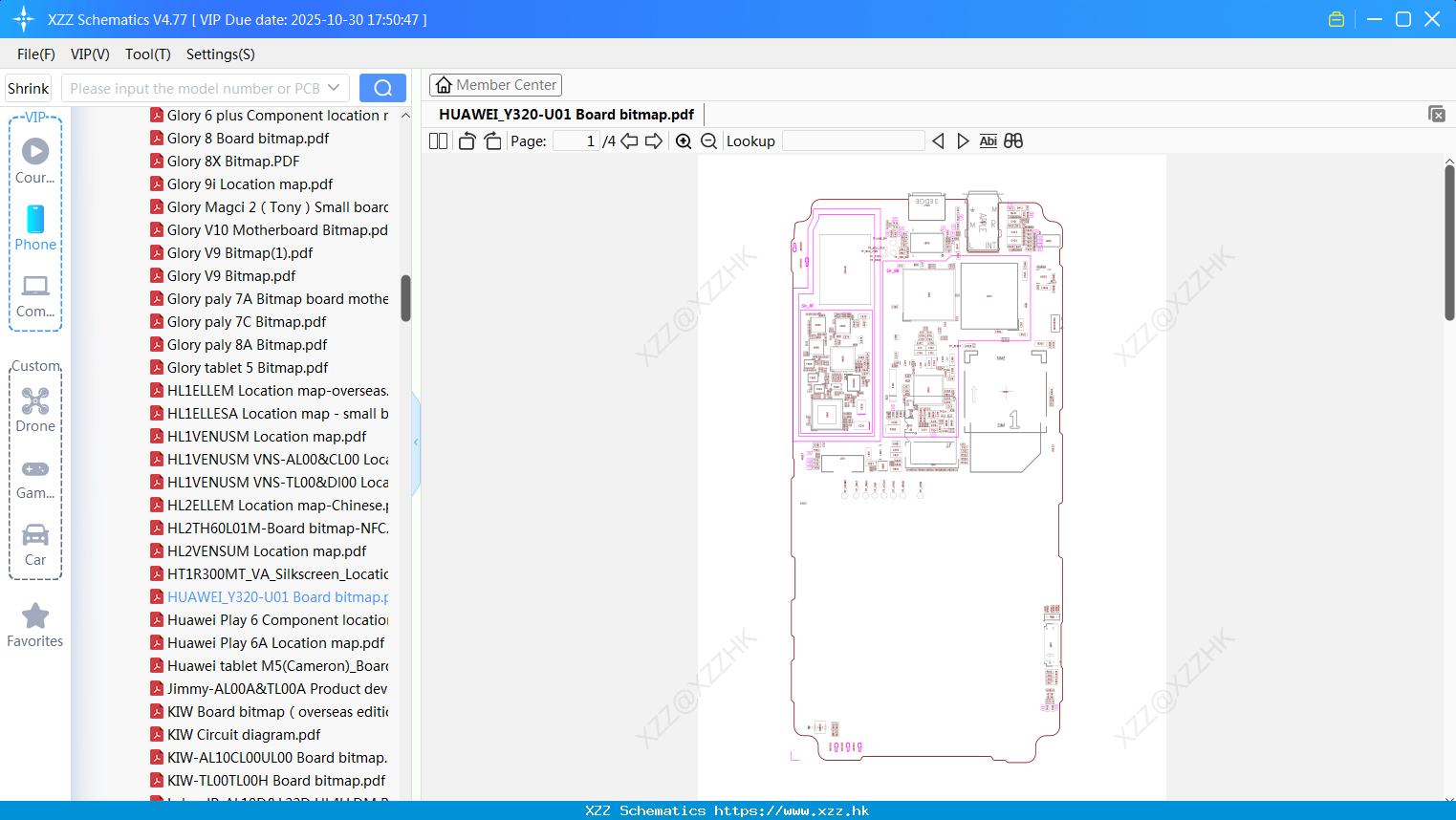Find next lookup result
This screenshot has width=1456, height=820.
tap(963, 141)
